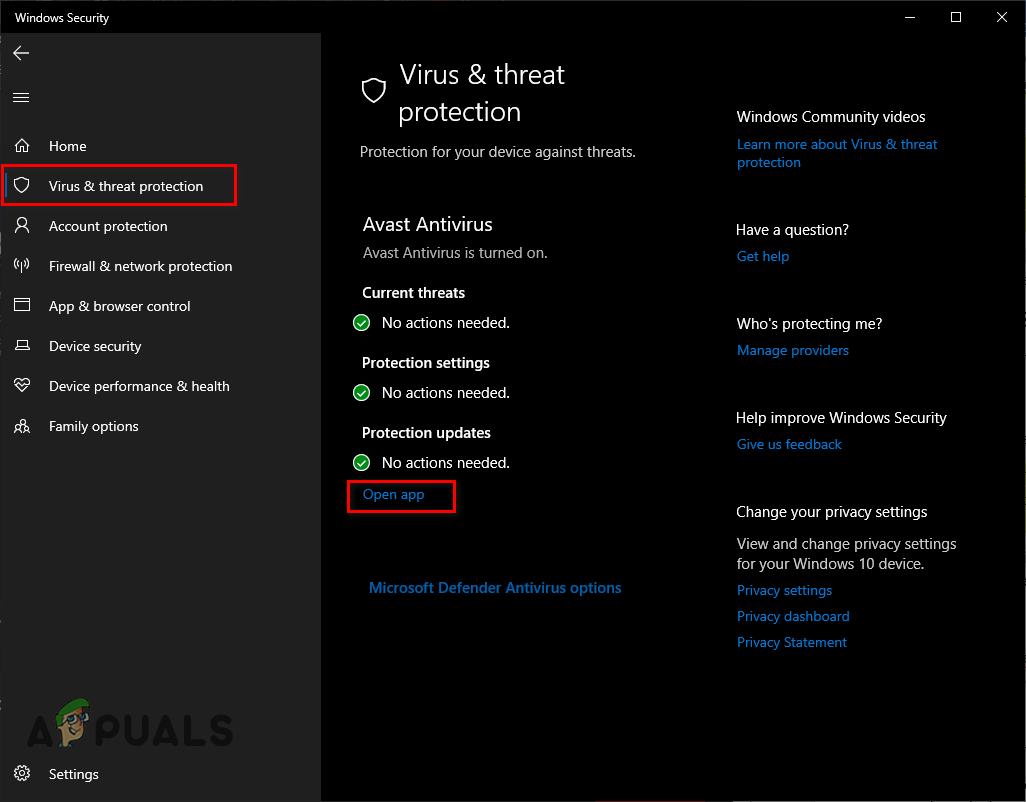Click the Virus & threat protection shield icon
Viewport: 1026px width, 802px height.
click(x=22, y=185)
